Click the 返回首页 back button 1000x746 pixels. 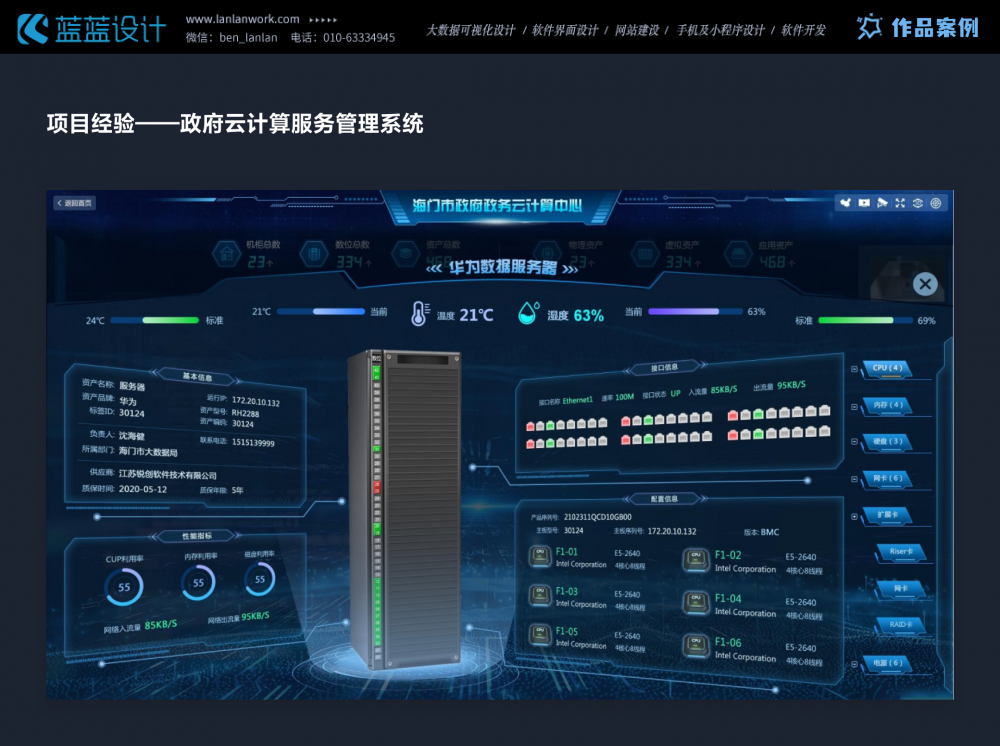[75, 203]
